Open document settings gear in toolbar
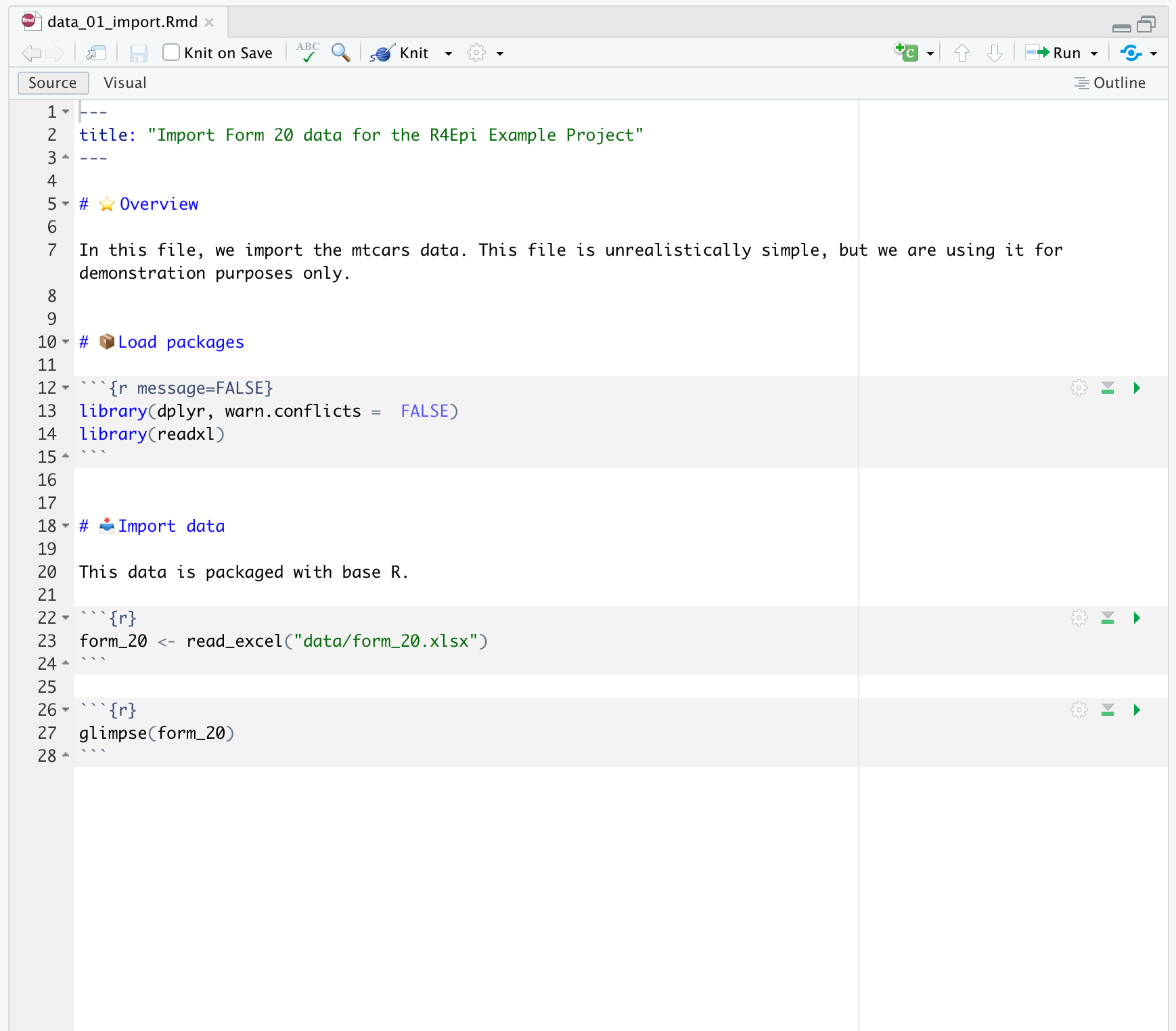This screenshot has width=1176, height=1031. [x=476, y=53]
